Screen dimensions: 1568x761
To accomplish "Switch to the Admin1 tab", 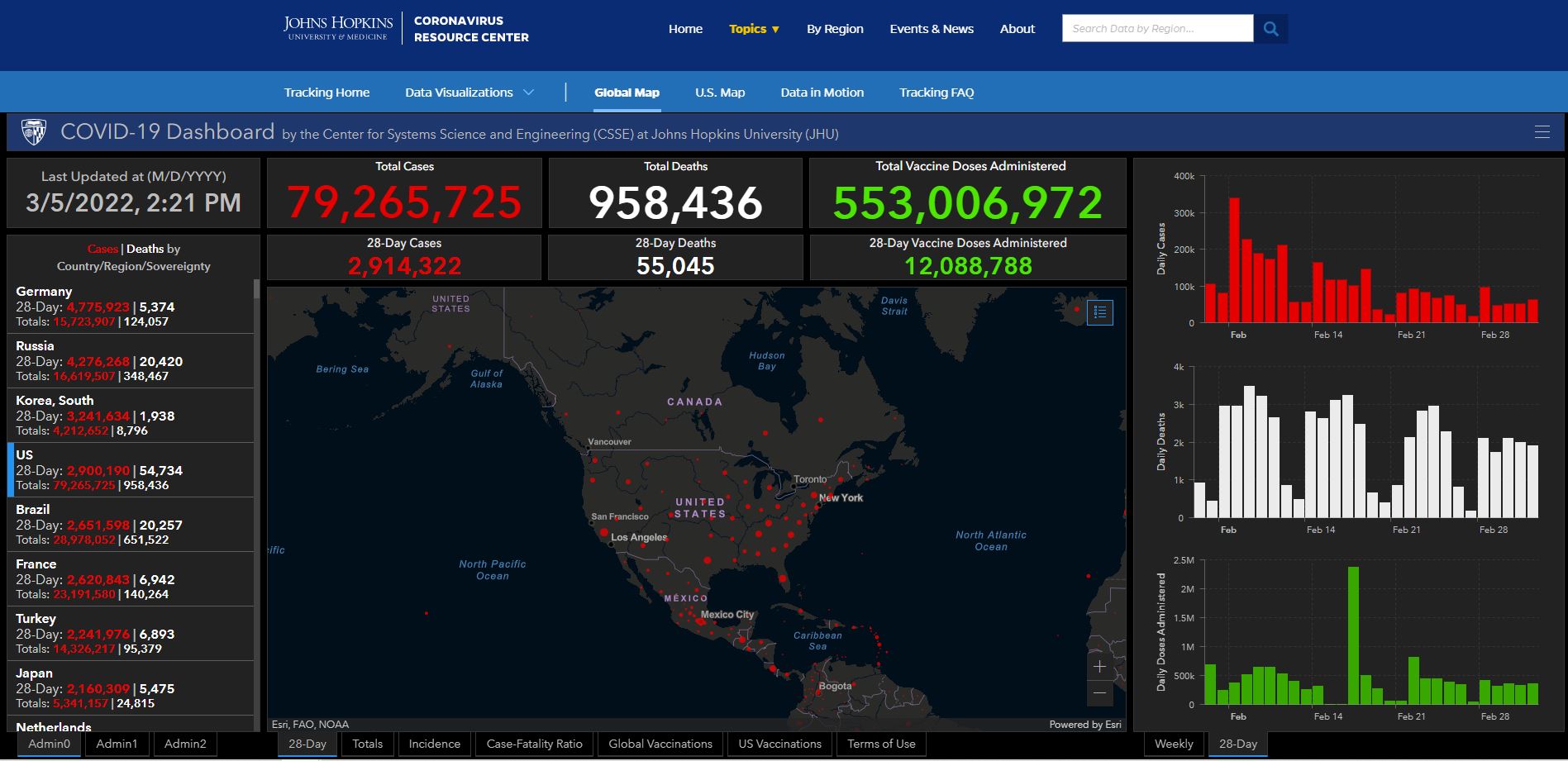I will click(117, 744).
